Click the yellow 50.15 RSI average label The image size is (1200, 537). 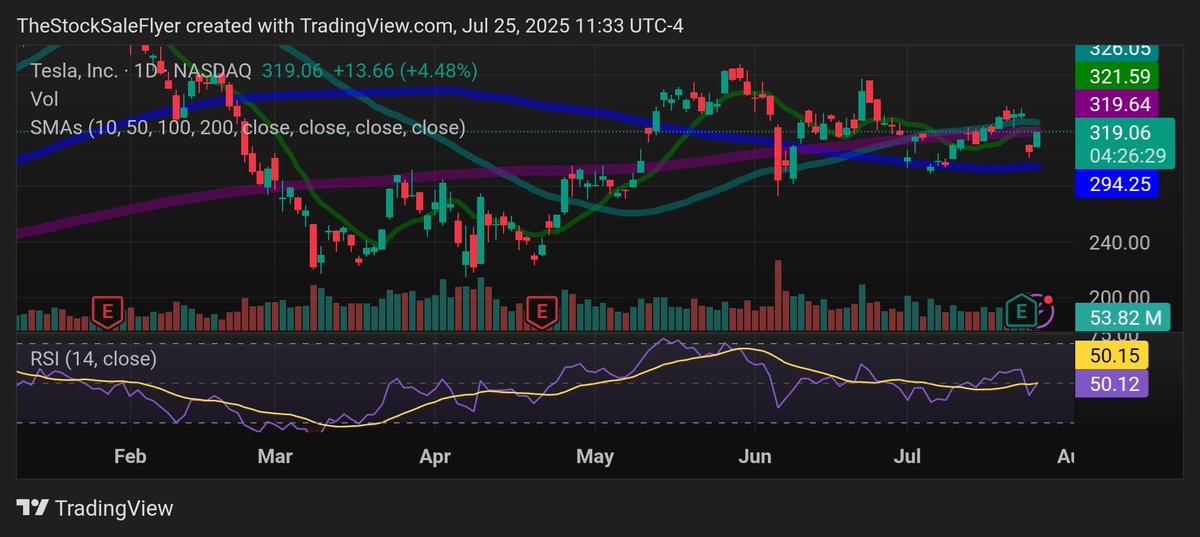click(x=1113, y=356)
